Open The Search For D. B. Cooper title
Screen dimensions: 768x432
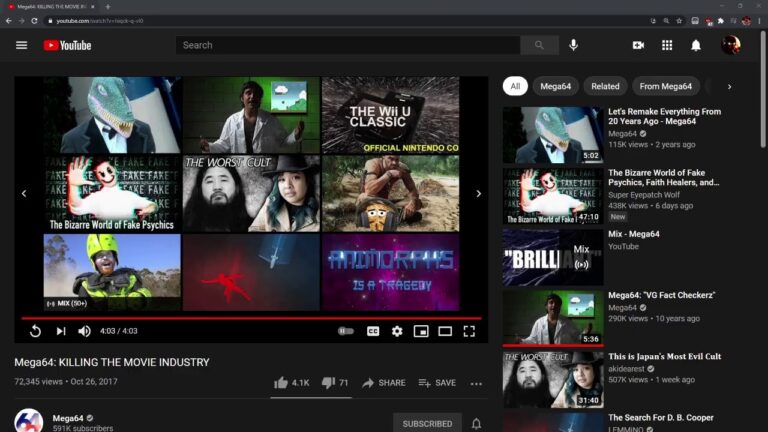(x=661, y=418)
